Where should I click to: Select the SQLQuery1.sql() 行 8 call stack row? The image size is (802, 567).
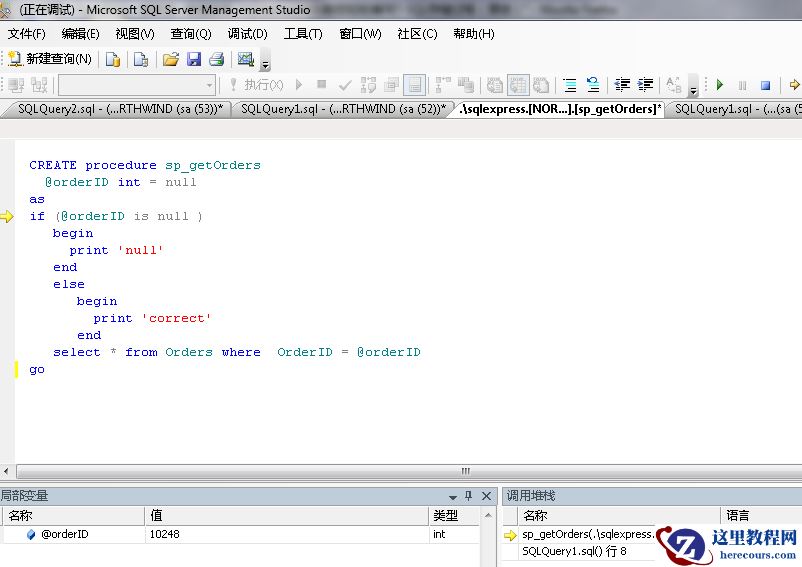pyautogui.click(x=574, y=551)
